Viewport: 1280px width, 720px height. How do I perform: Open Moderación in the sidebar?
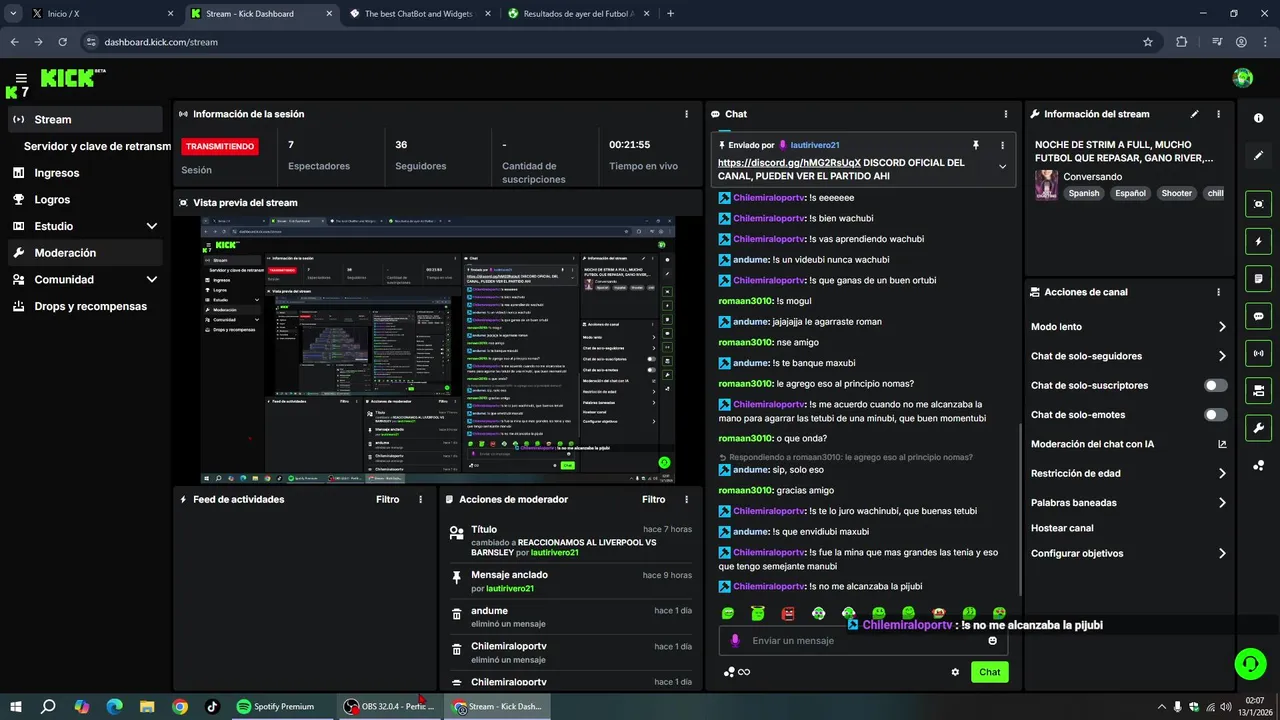coord(85,253)
